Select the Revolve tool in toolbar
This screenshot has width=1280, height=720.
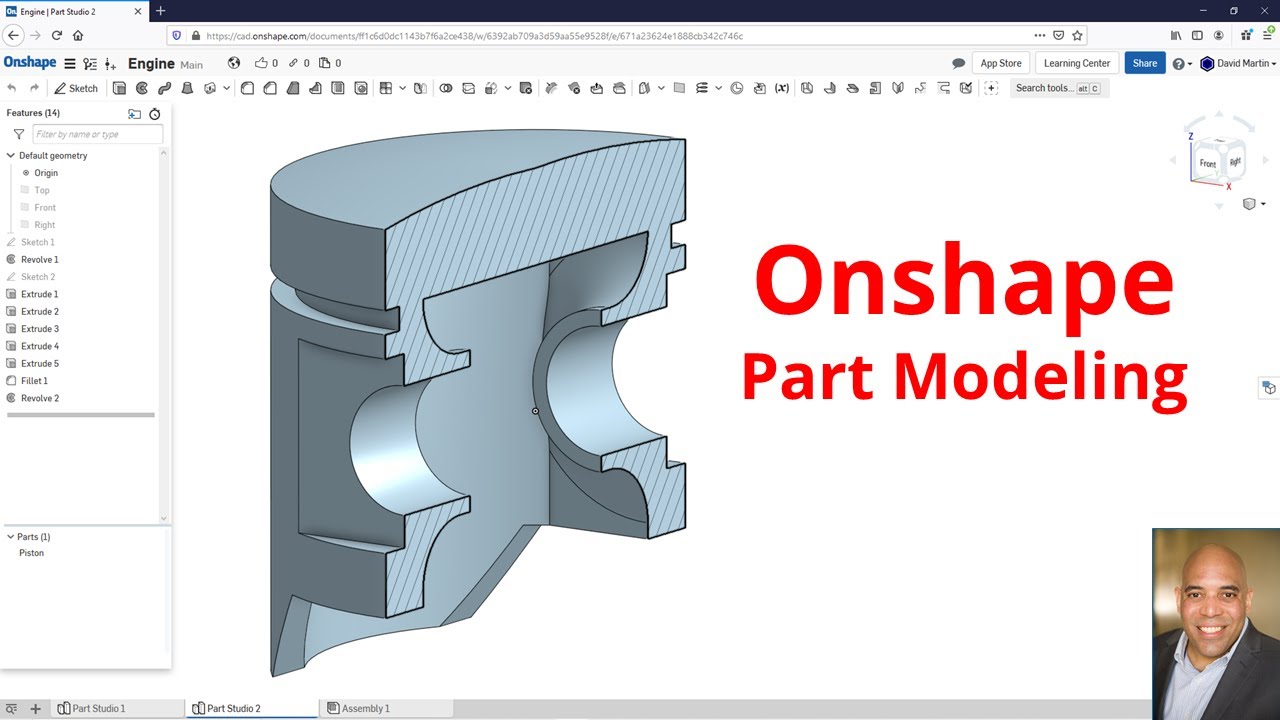click(x=142, y=88)
